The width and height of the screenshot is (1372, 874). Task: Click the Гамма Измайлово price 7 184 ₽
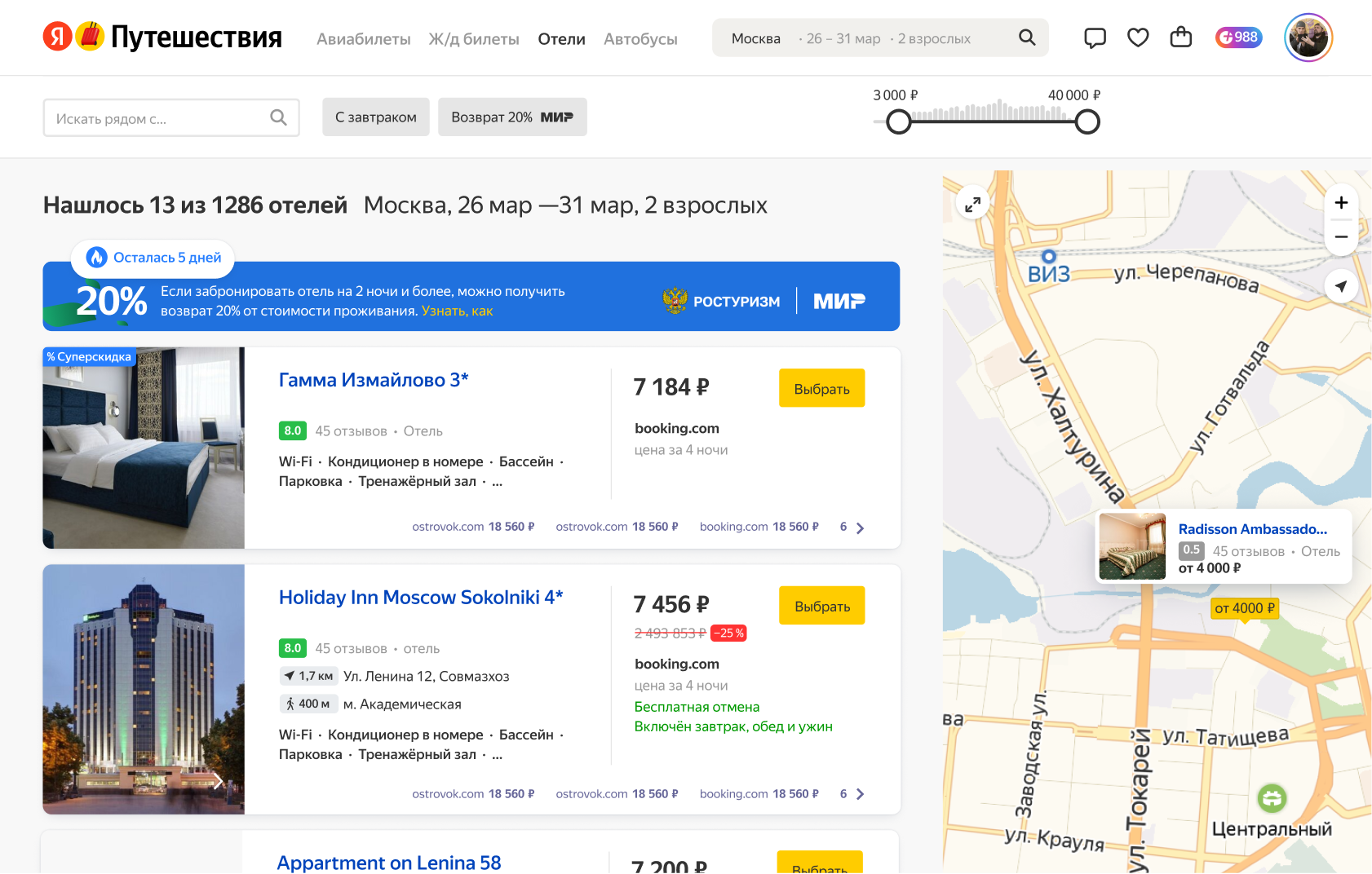(671, 386)
